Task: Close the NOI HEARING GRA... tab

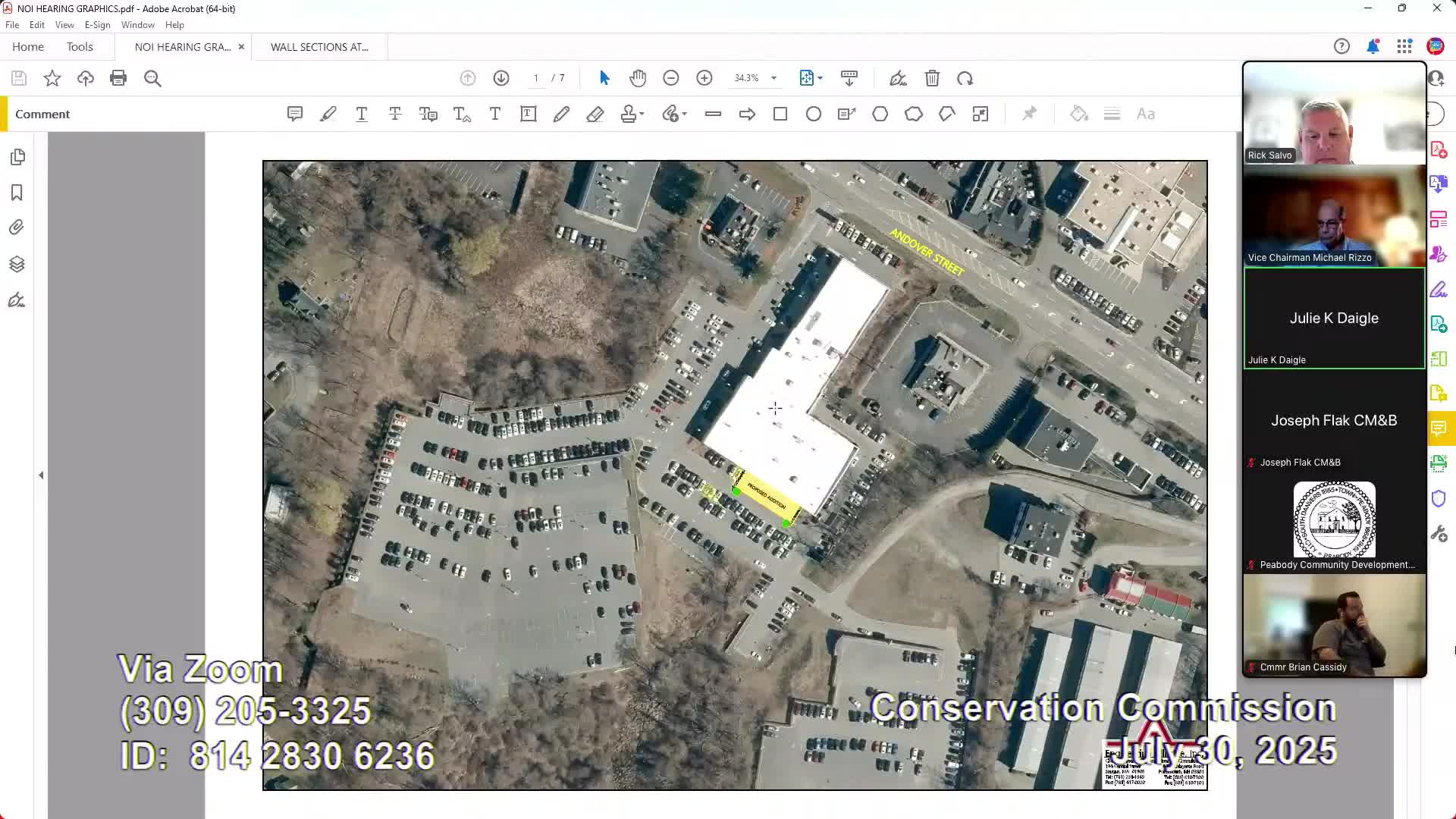Action: coord(241,47)
